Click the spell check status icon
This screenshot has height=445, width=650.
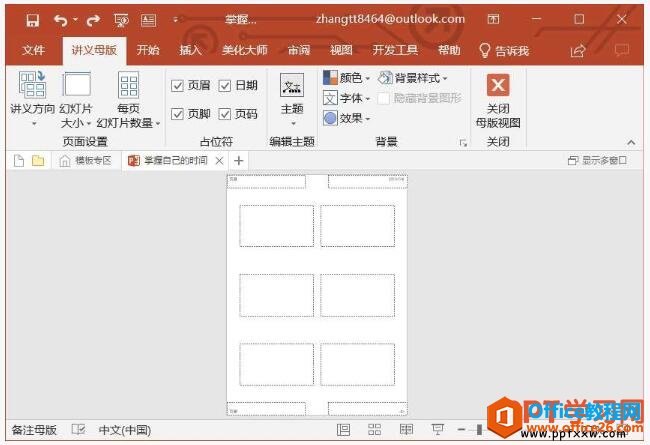coord(78,430)
